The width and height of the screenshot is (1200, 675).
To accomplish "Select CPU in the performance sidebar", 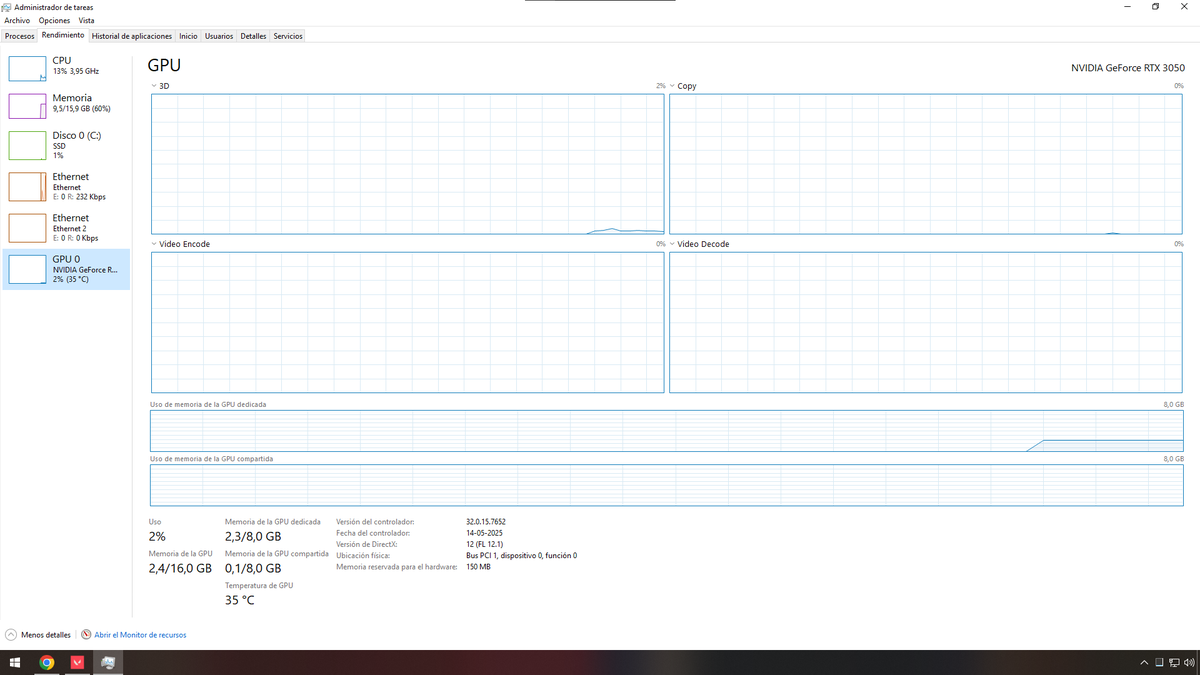I will 66,67.
